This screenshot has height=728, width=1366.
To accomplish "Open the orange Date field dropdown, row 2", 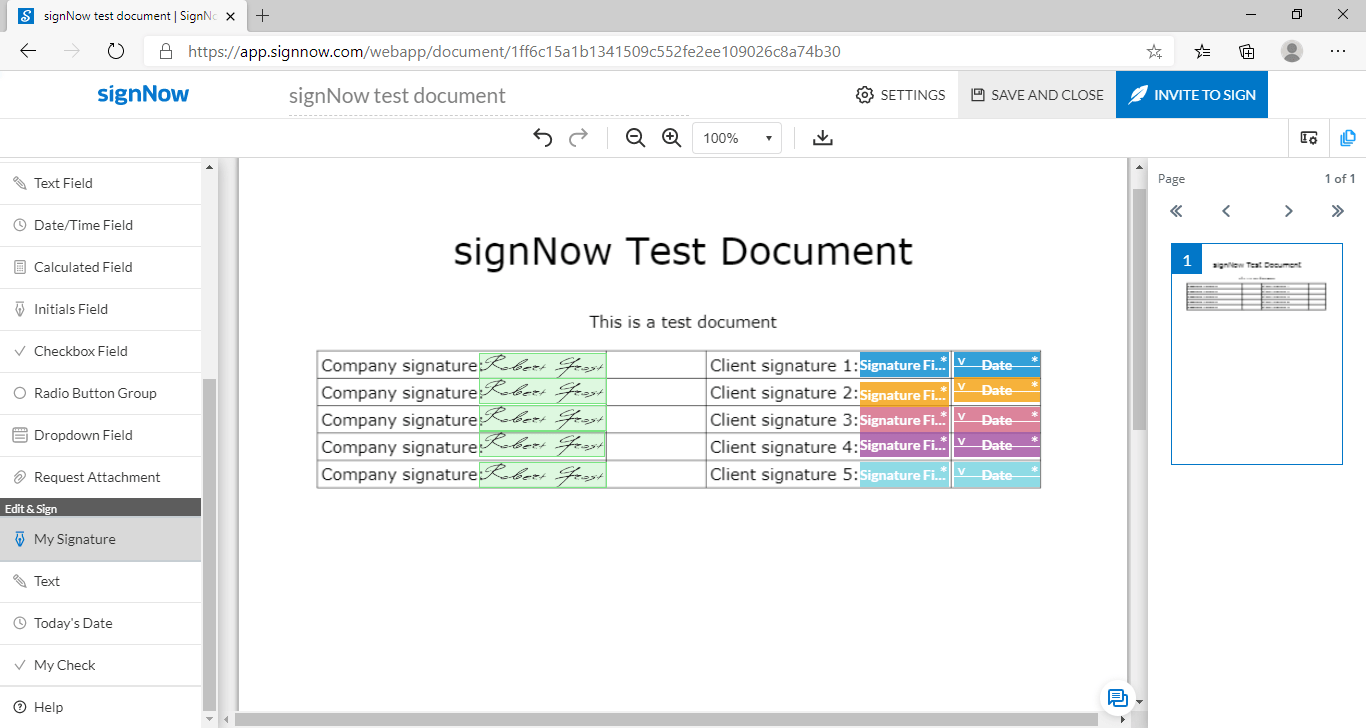I will click(996, 390).
